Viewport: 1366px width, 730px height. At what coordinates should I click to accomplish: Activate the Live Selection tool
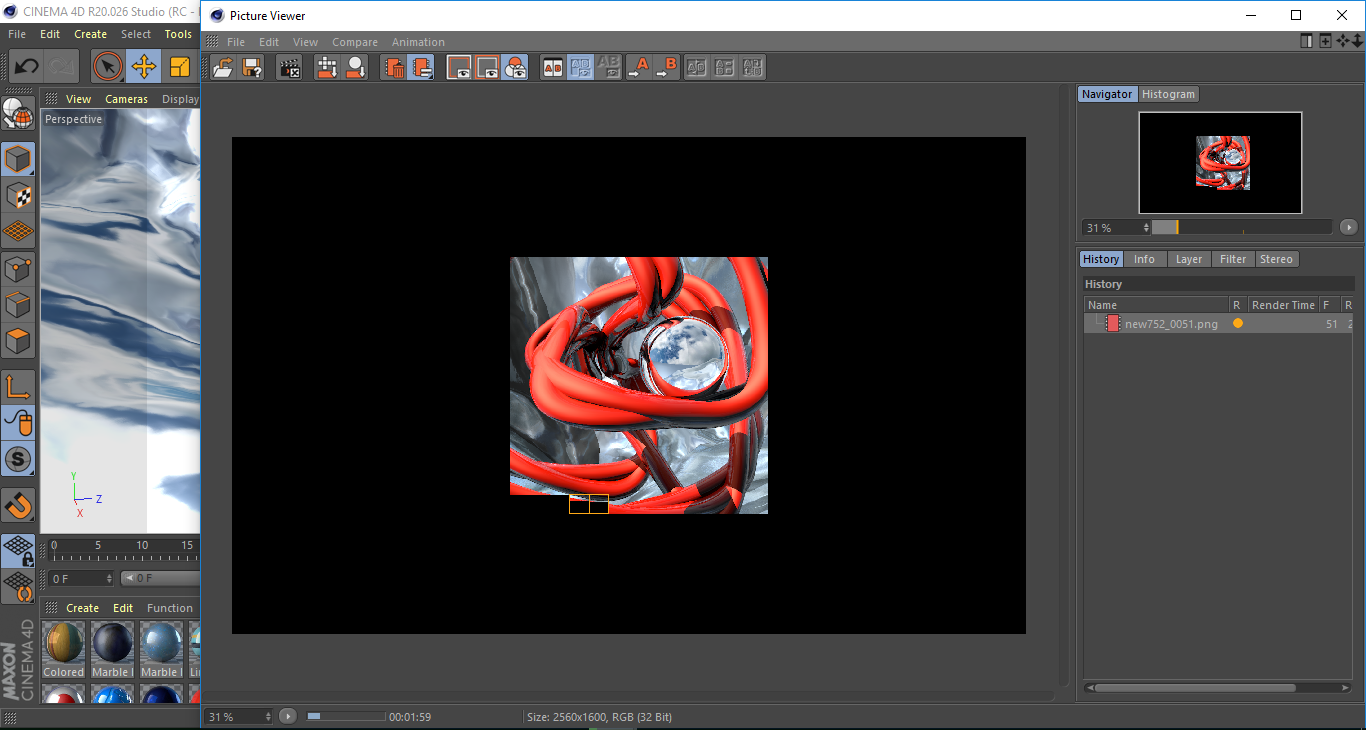pyautogui.click(x=107, y=67)
